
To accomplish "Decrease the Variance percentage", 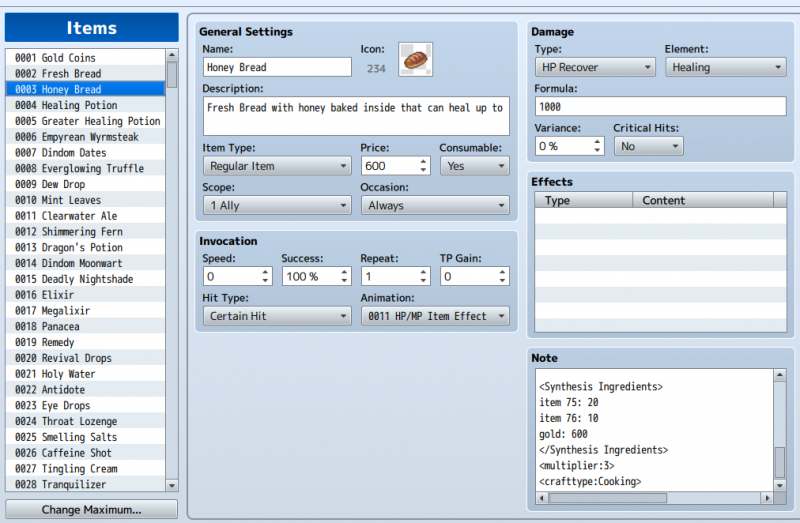I will tap(597, 151).
